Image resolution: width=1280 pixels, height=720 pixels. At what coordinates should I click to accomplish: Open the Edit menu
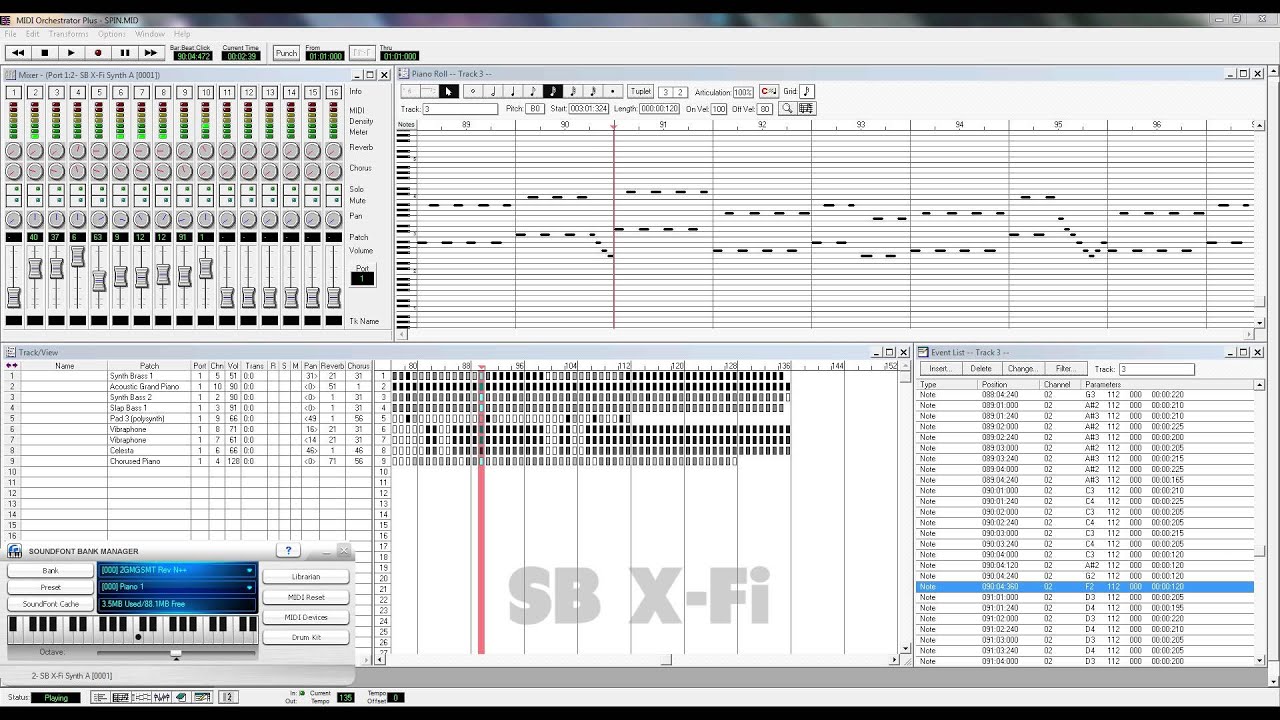point(33,34)
